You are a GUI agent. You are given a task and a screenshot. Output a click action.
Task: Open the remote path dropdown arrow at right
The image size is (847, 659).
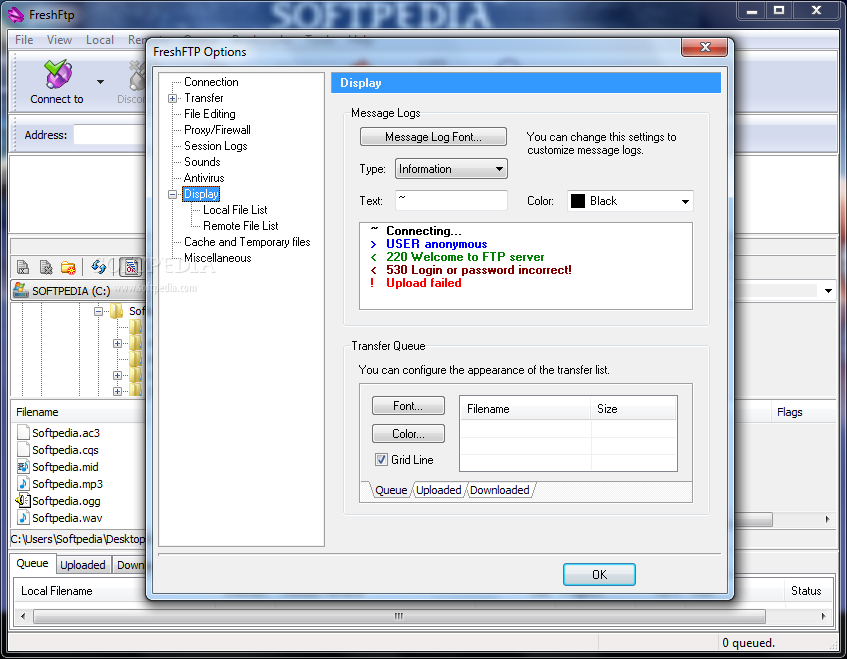(828, 291)
